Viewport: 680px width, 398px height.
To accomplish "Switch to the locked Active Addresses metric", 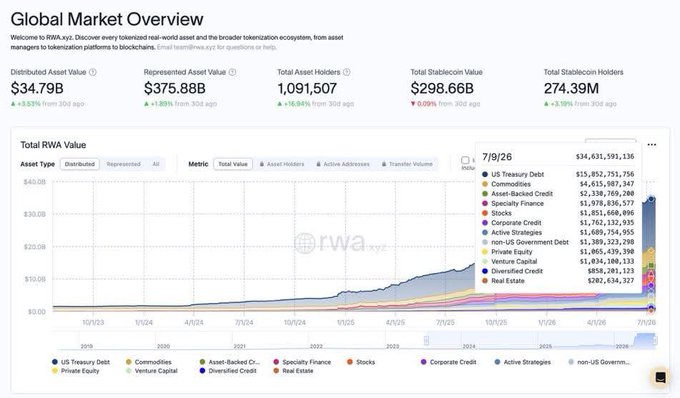I will (343, 164).
